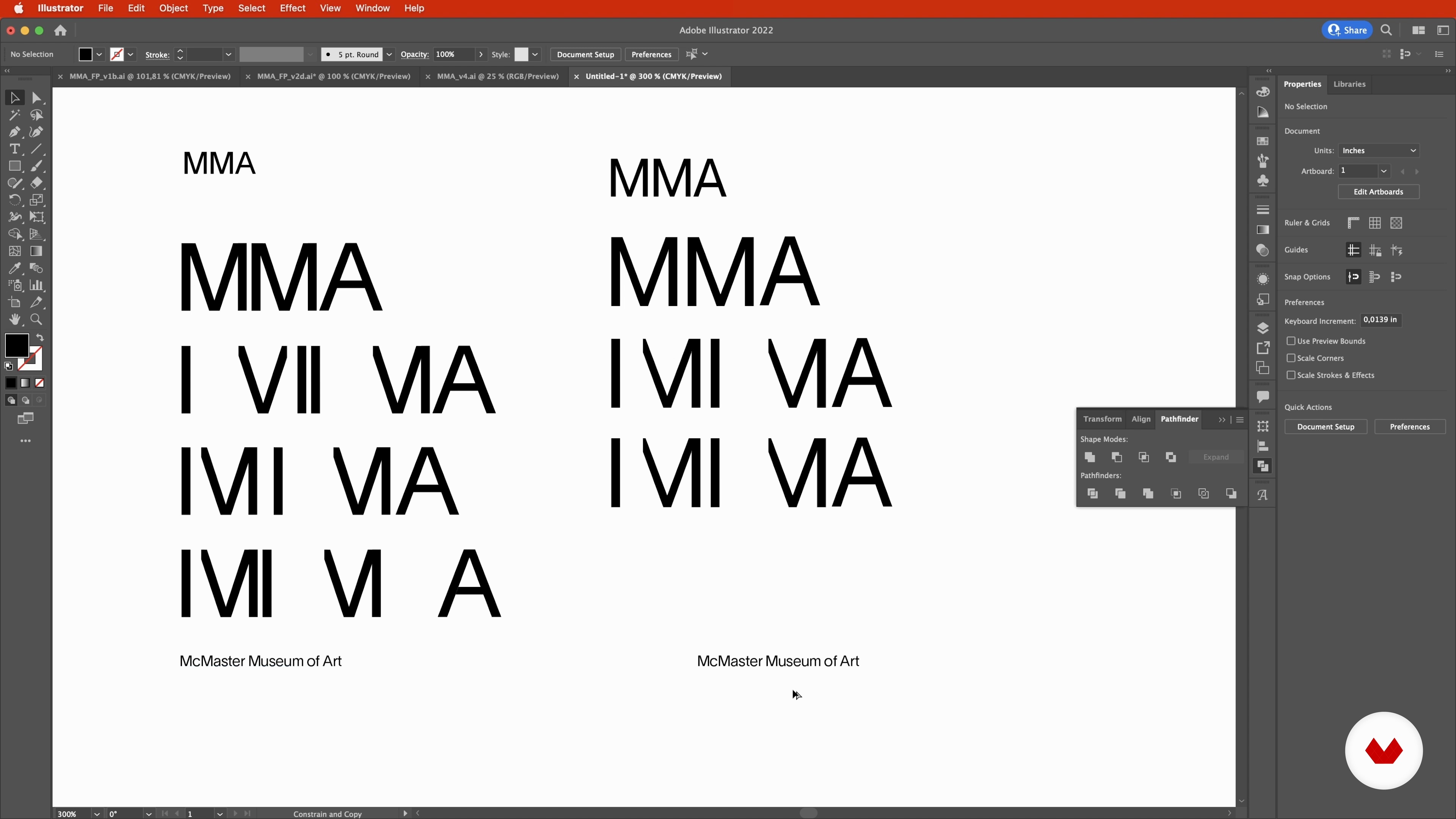Viewport: 1456px width, 819px height.
Task: Select the Selection tool arrow
Action: pyautogui.click(x=15, y=98)
